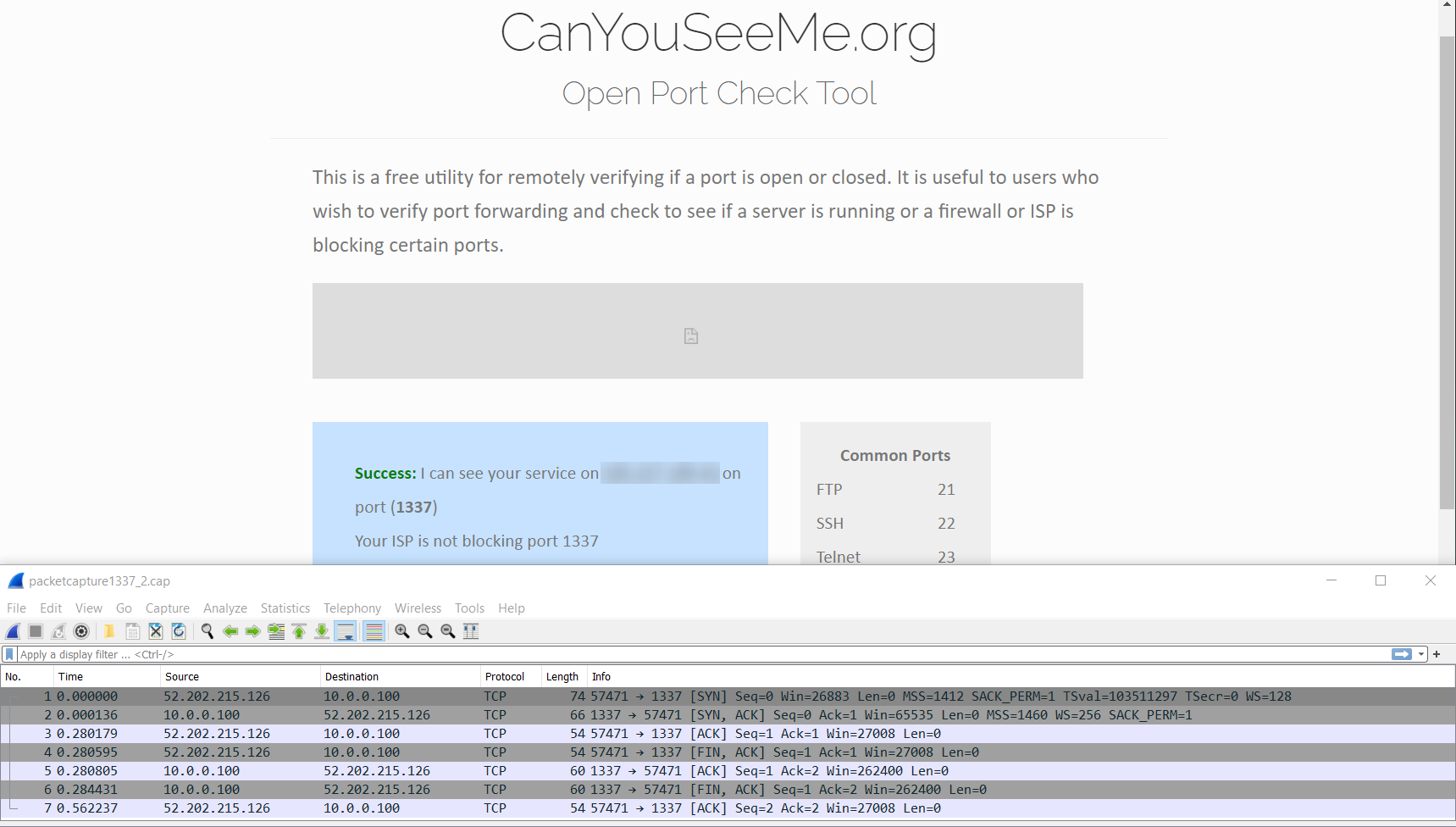Open the display filter bookmarks
This screenshot has width=1456, height=827.
coord(9,654)
